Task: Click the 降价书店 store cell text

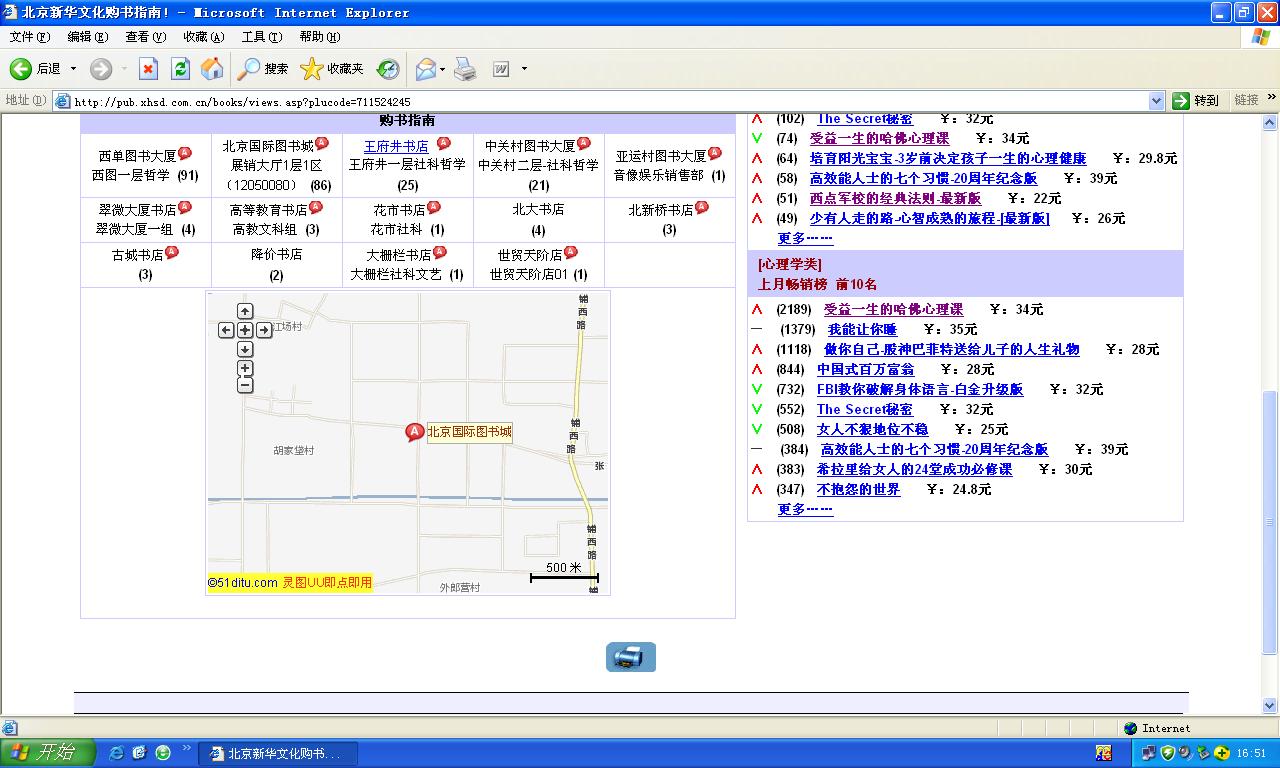Action: point(276,255)
